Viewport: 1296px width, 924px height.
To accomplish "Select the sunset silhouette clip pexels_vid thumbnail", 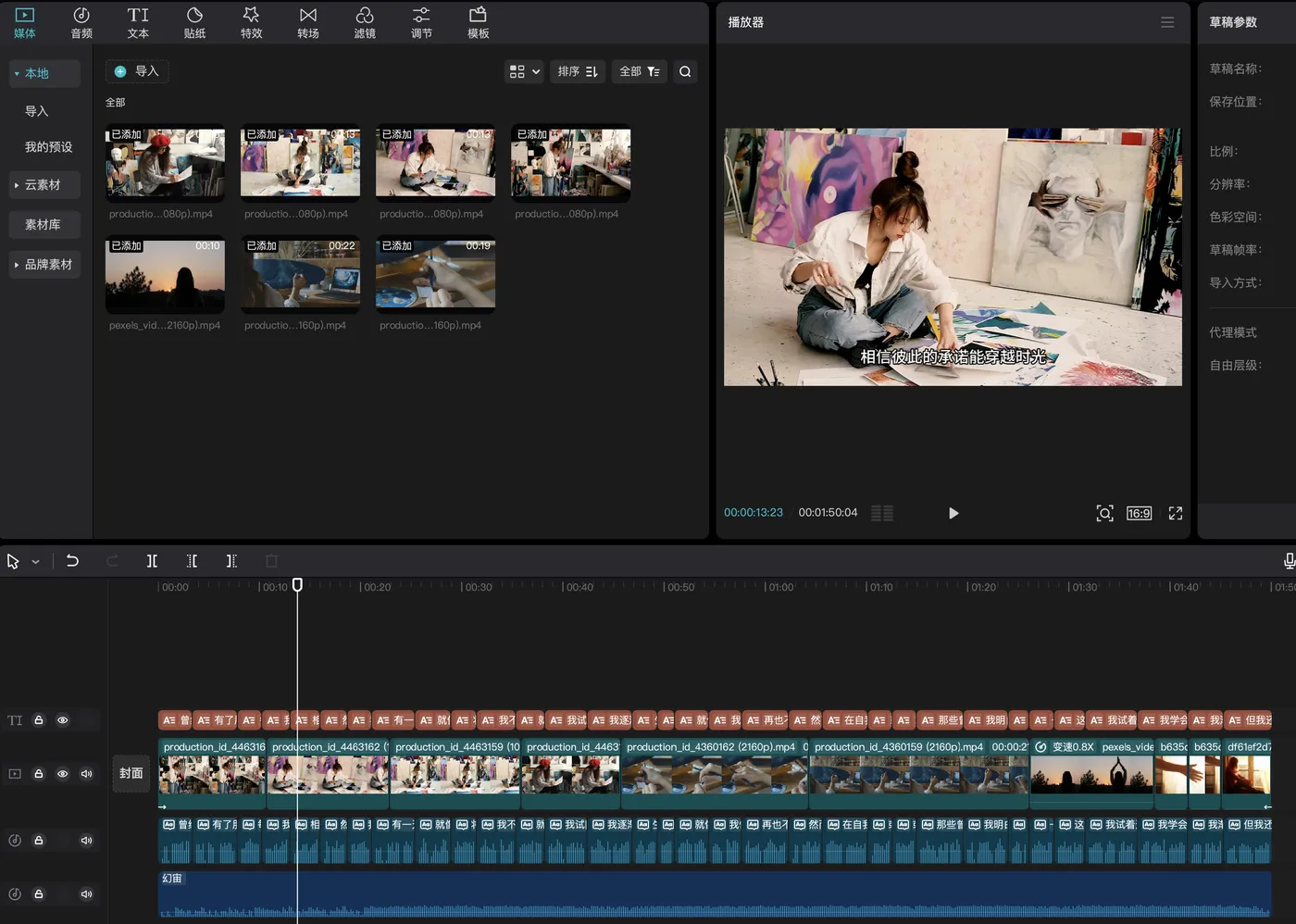I will 165,276.
